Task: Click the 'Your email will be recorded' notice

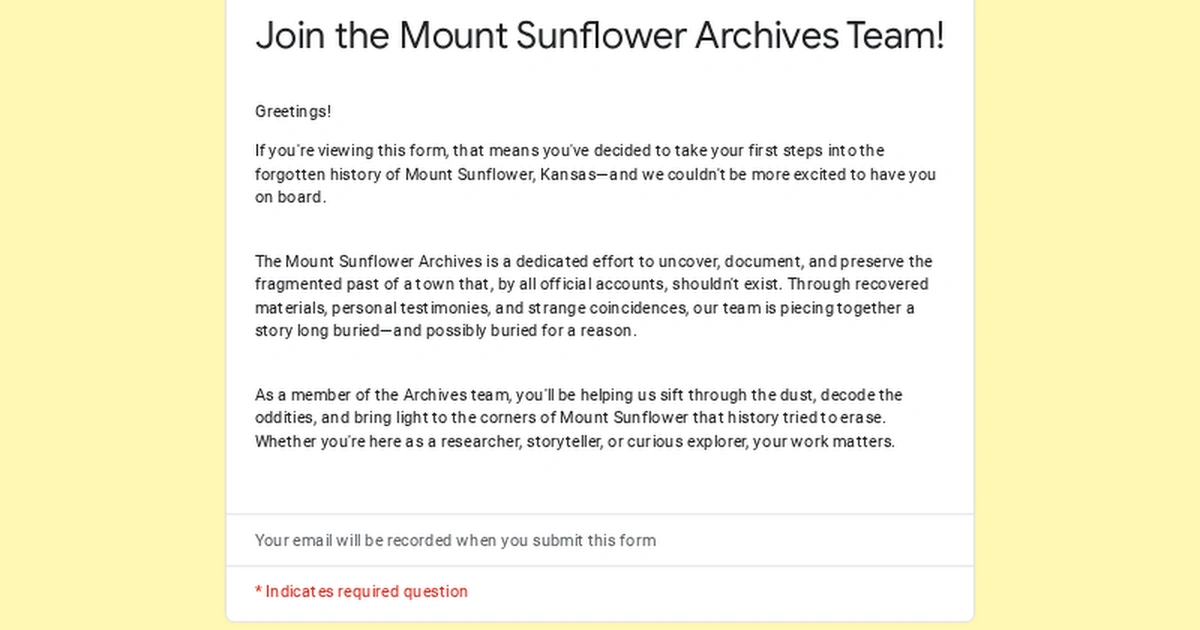Action: click(455, 541)
